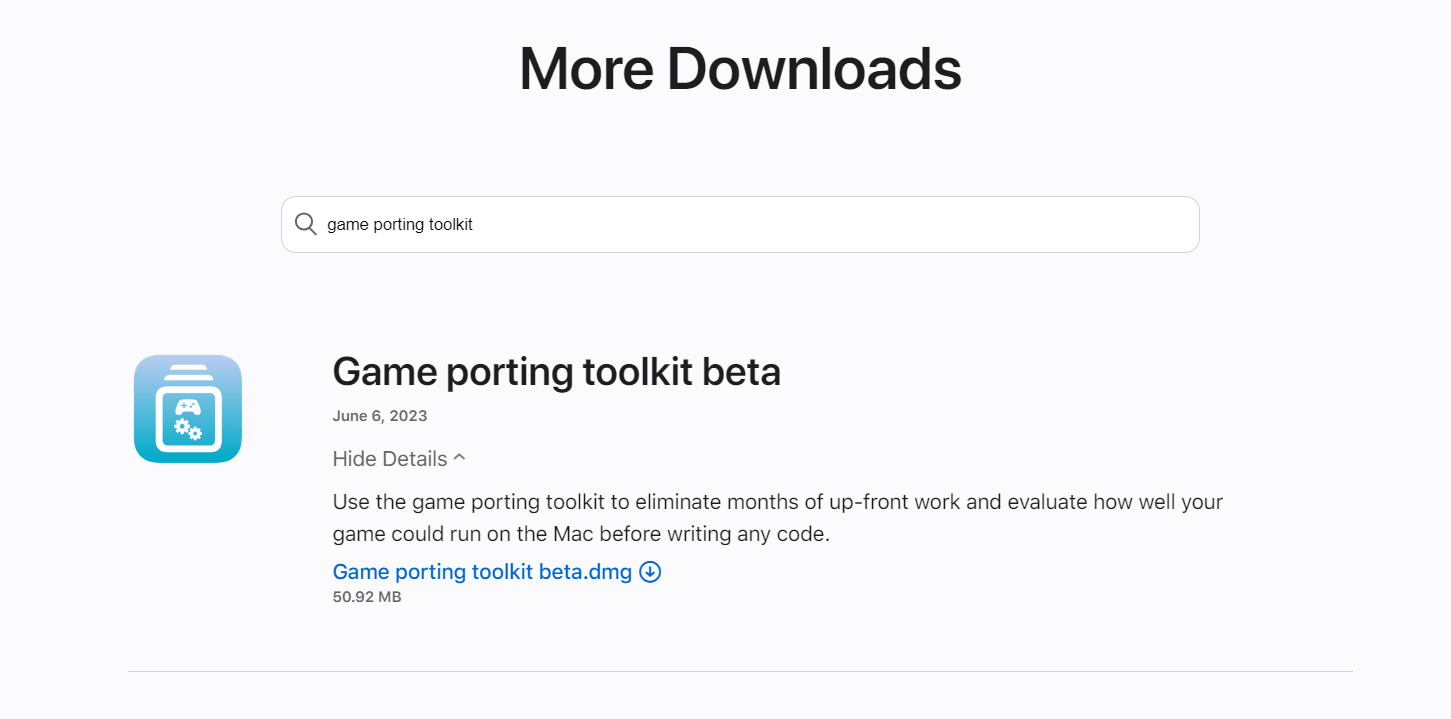
Task: Click inside the search input field
Action: pos(700,224)
